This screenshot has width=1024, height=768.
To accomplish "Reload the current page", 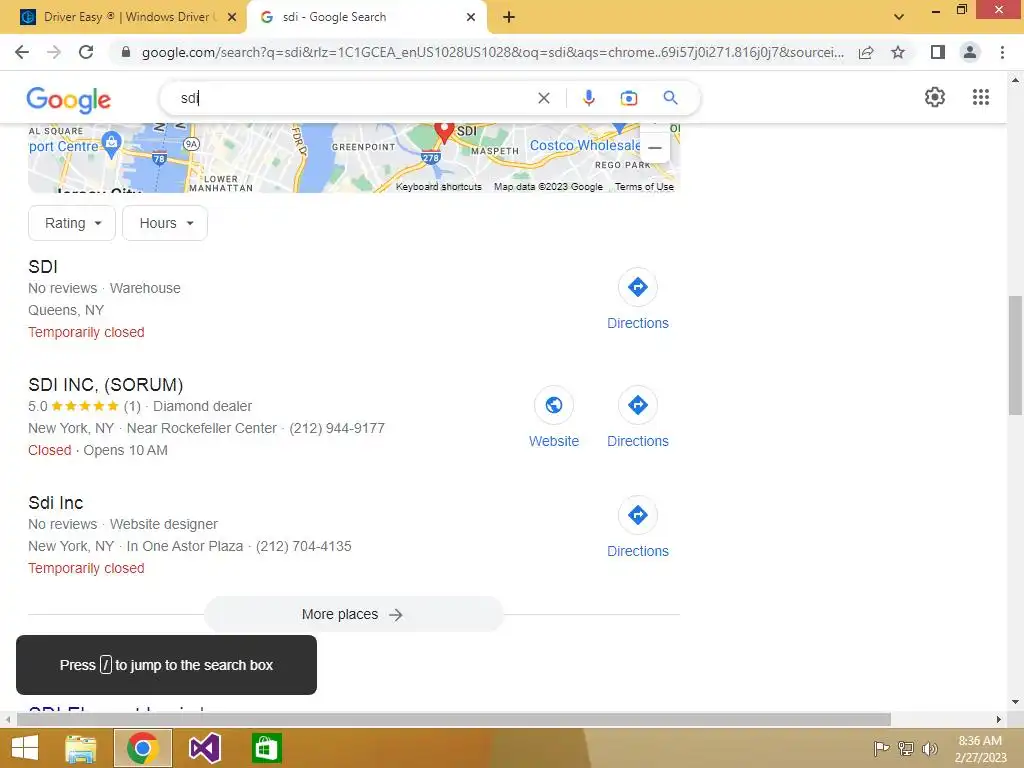I will pyautogui.click(x=86, y=52).
